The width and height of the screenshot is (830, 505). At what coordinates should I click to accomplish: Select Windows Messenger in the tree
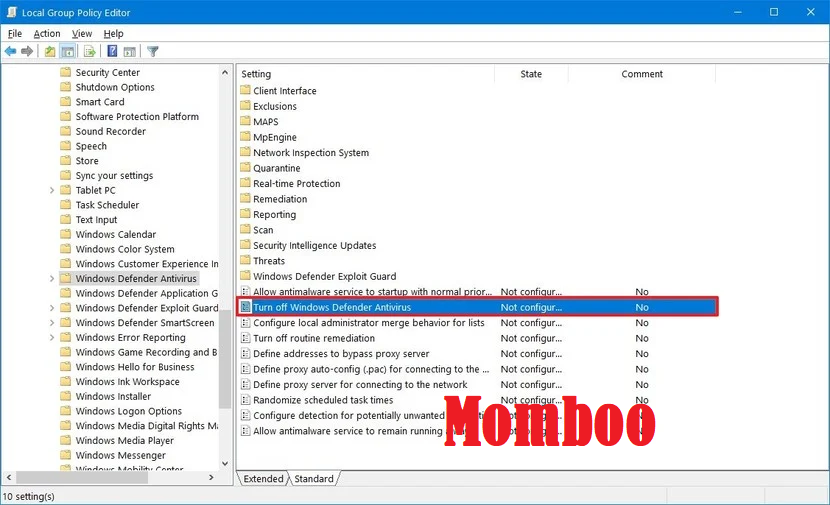pyautogui.click(x=120, y=455)
